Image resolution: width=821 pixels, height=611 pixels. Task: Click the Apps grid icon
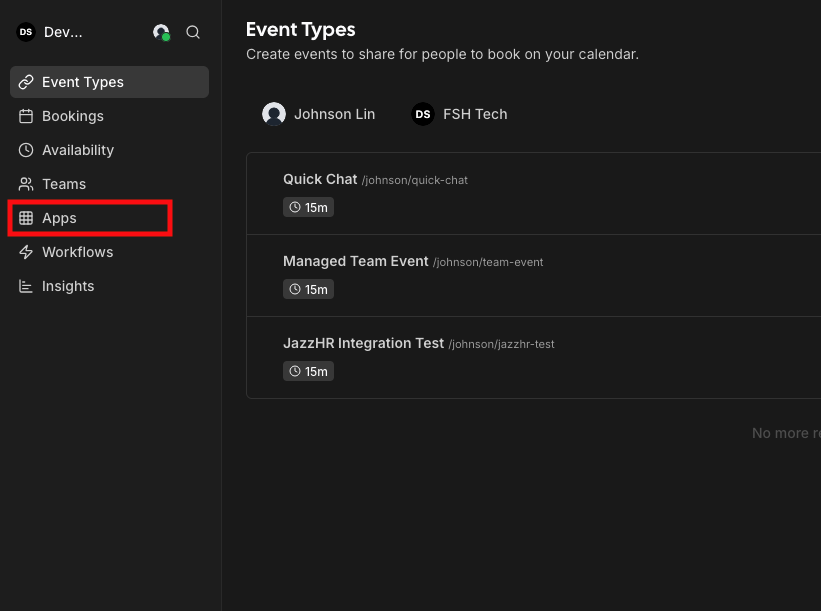coord(26,218)
